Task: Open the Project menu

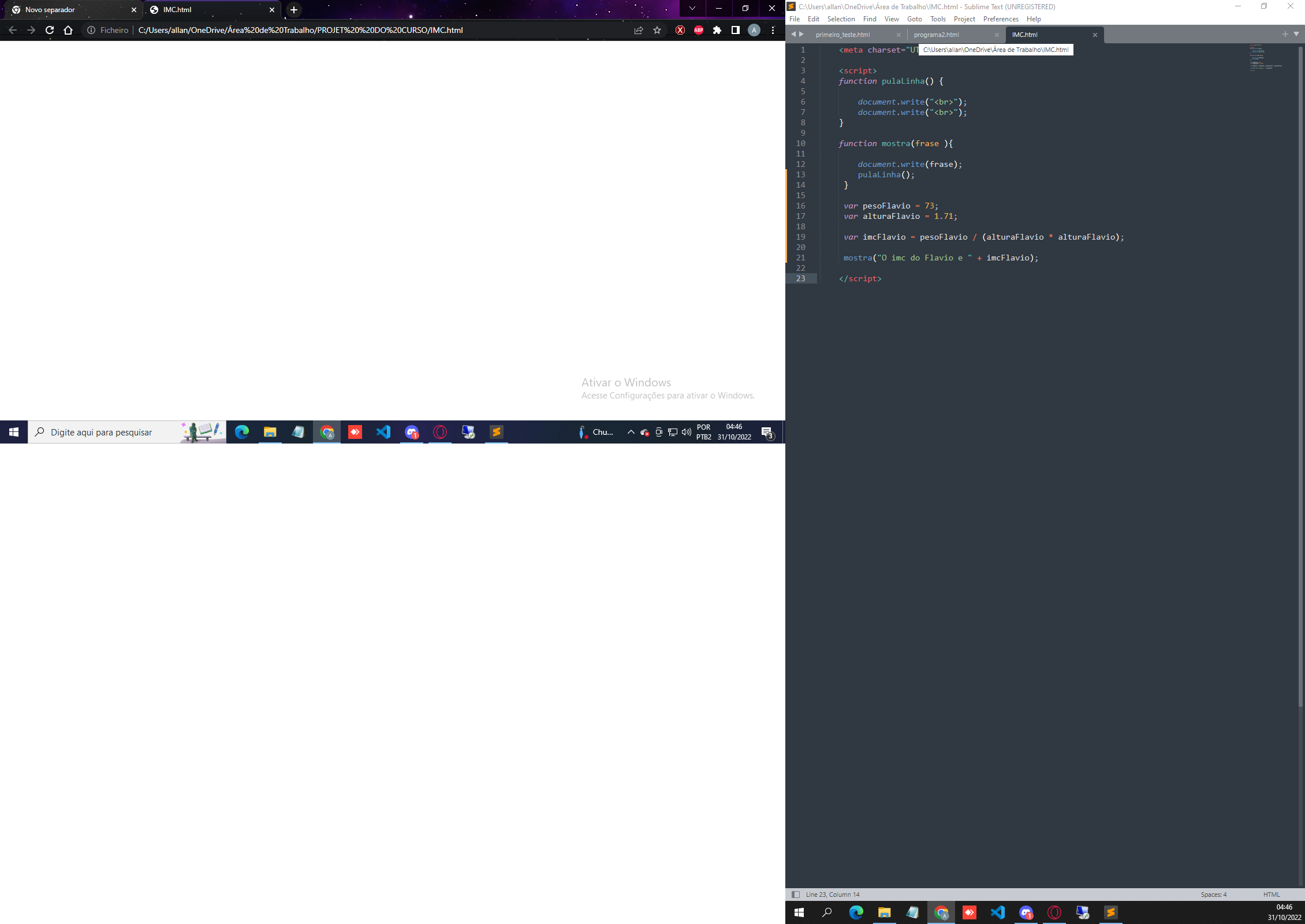Action: tap(964, 19)
